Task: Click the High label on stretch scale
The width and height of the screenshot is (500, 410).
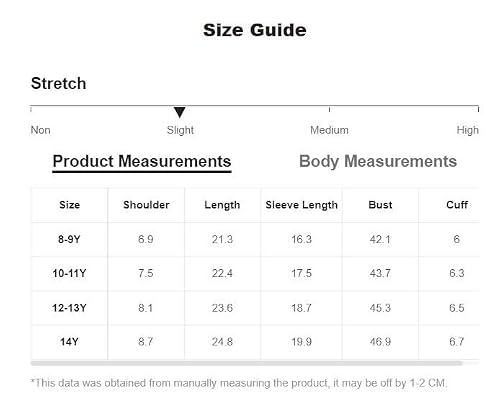Action: [467, 130]
